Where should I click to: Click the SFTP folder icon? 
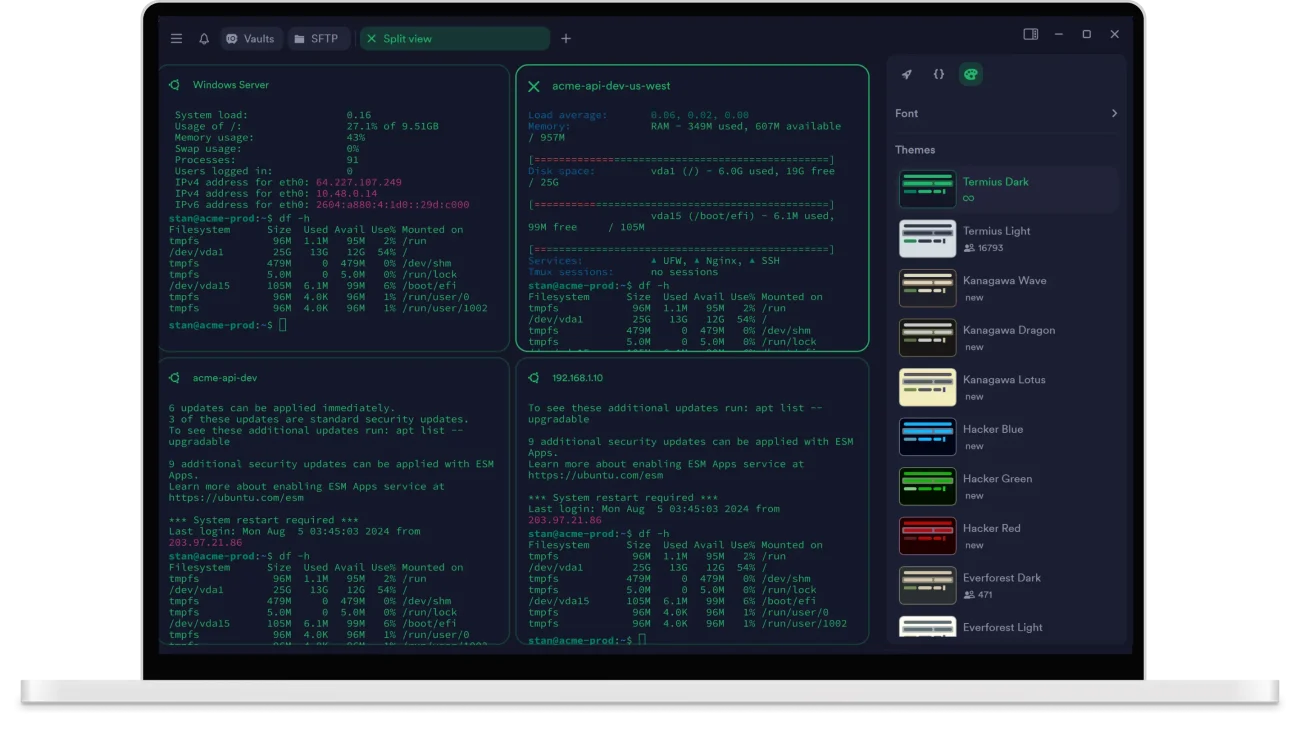[x=299, y=39]
